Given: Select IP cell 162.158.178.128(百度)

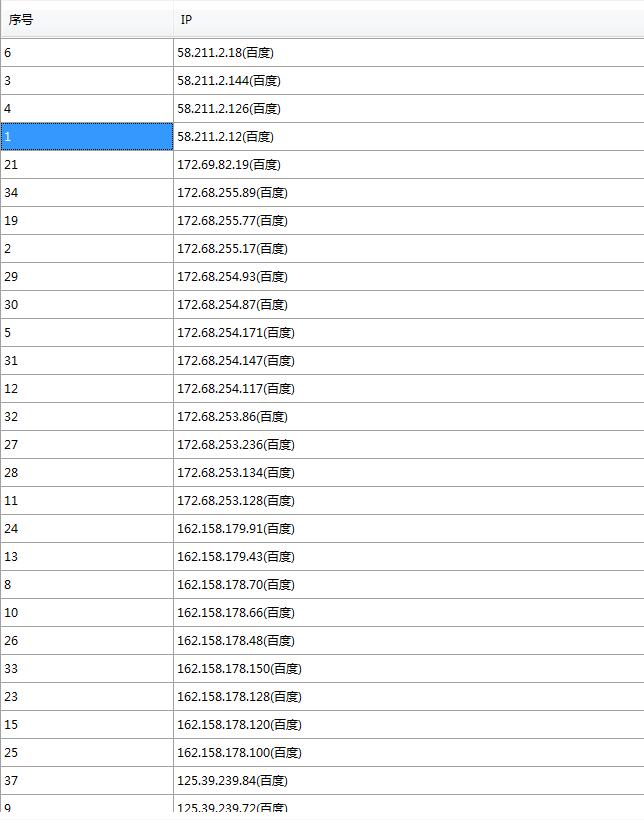Looking at the screenshot, I should [409, 696].
